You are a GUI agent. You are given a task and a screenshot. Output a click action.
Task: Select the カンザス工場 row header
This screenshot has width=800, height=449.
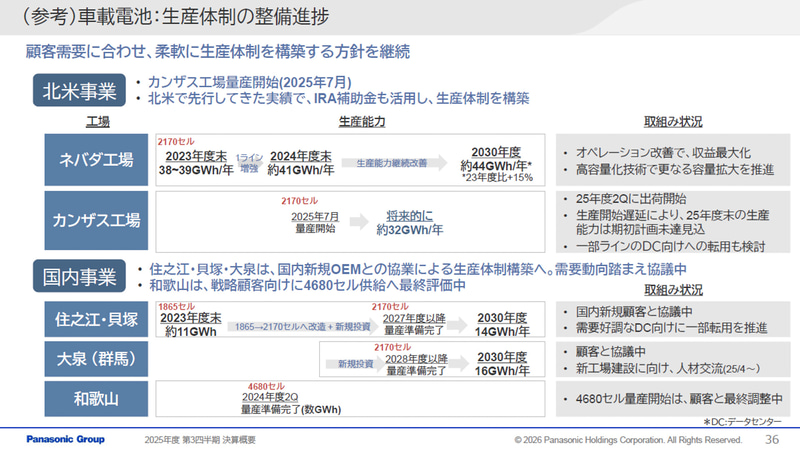click(x=96, y=220)
